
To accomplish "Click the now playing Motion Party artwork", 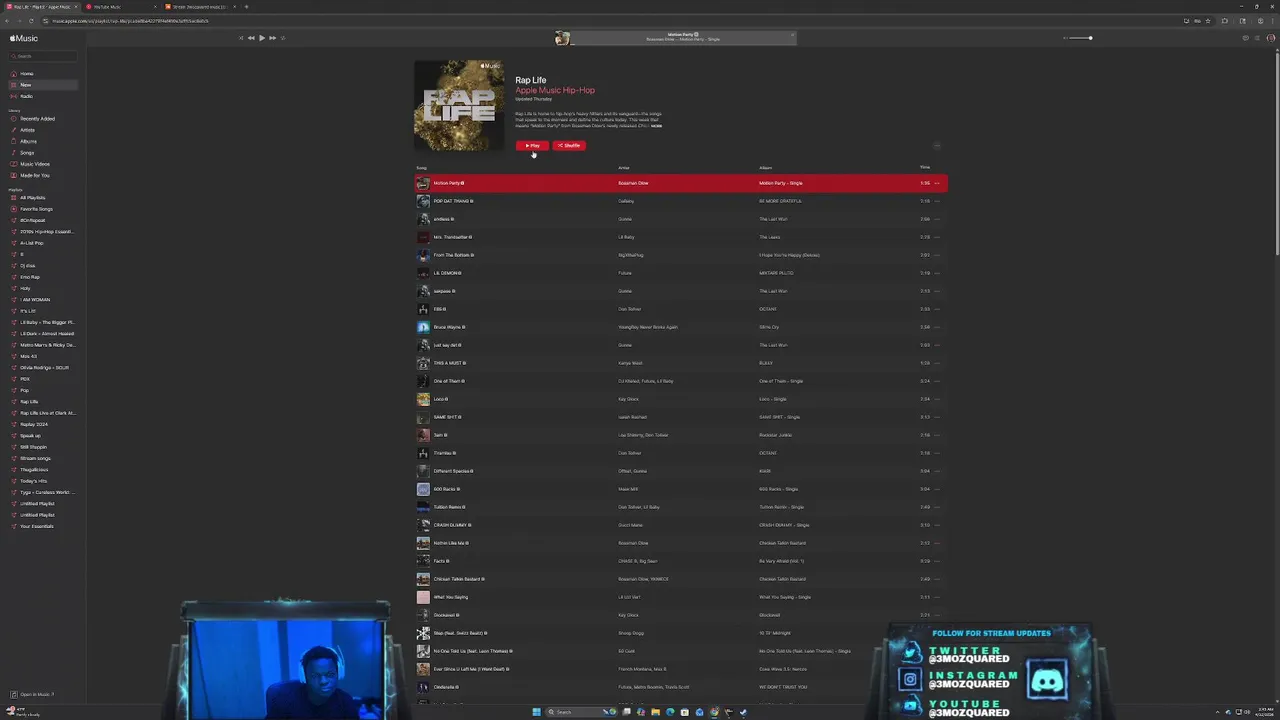I will (x=562, y=38).
